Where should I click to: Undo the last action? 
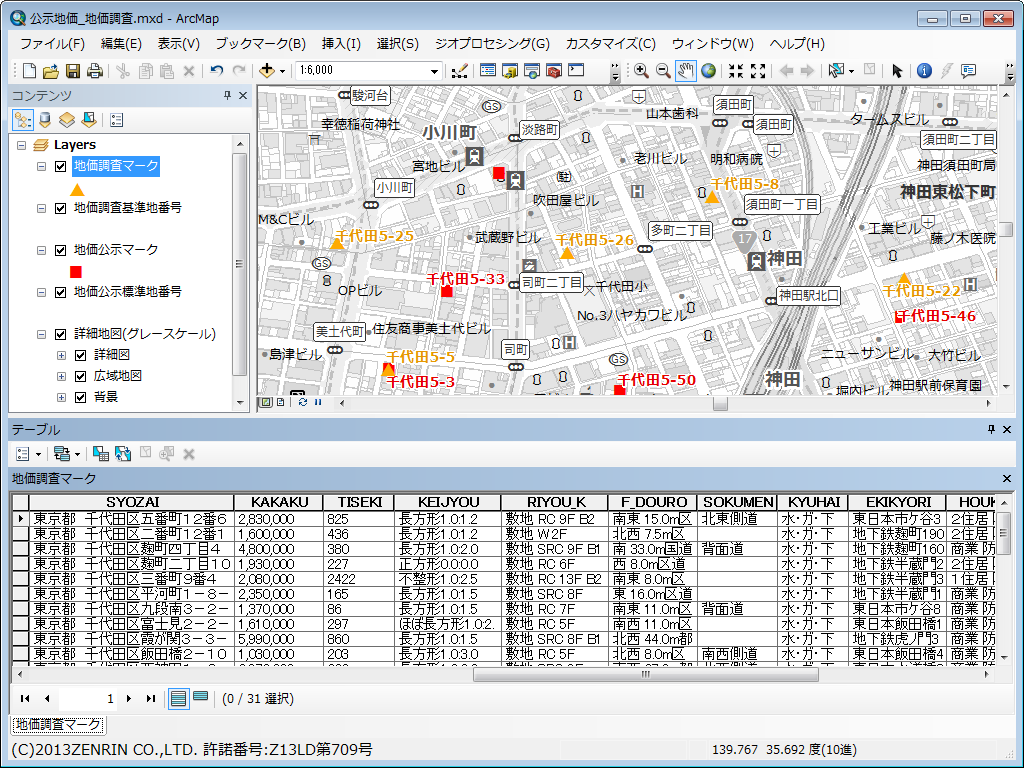tap(217, 71)
